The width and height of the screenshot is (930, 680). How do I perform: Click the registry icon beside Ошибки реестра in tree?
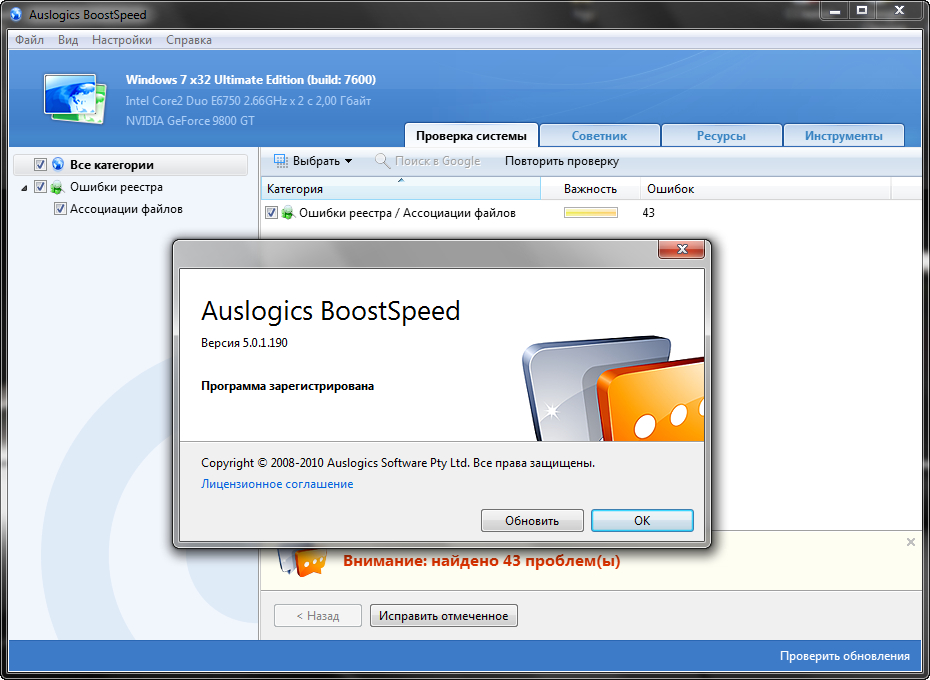pos(57,188)
